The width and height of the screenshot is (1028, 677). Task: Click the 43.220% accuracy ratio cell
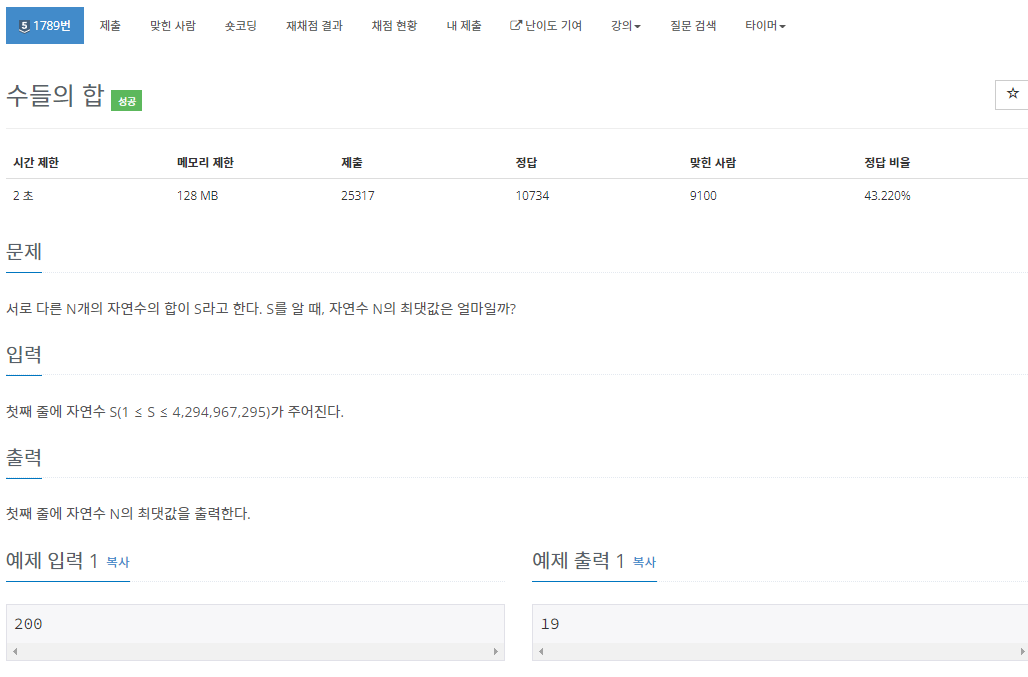tap(887, 196)
